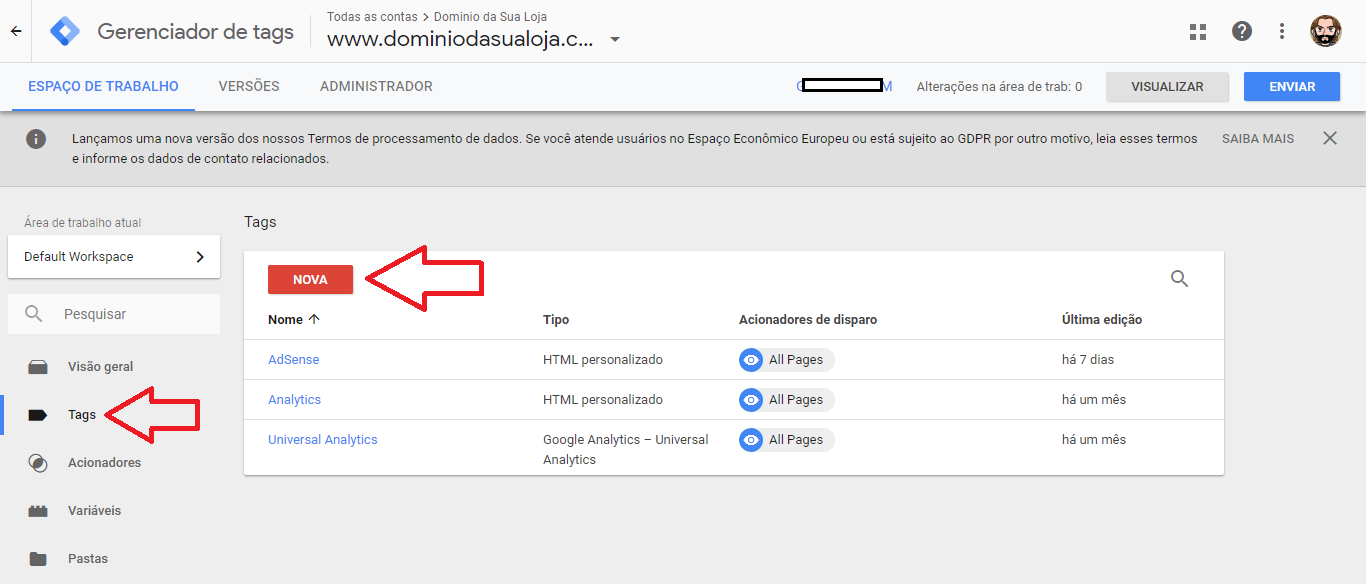Click 'Alterações na área de trab: 0' text

(999, 87)
